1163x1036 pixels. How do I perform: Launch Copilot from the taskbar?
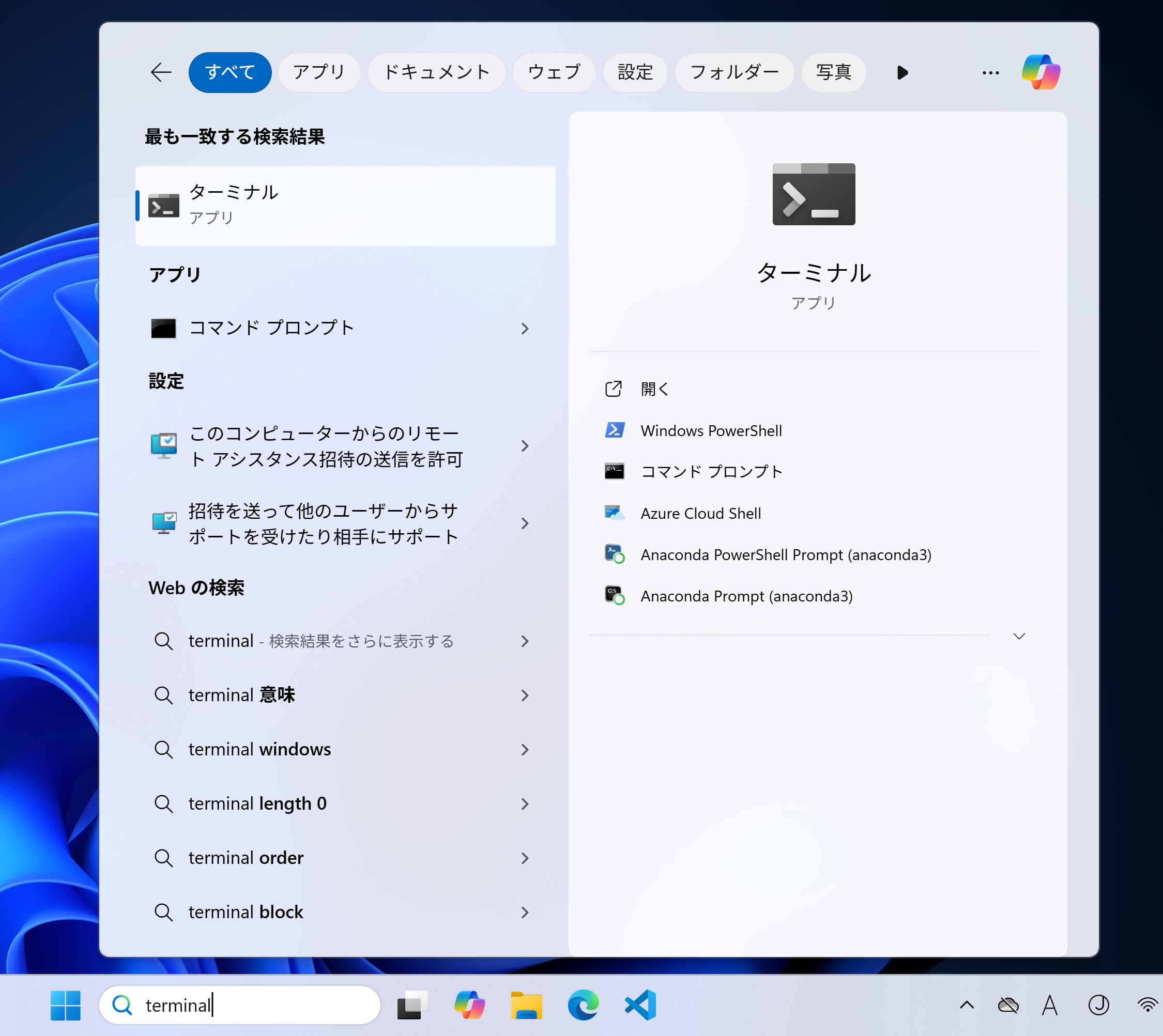coord(469,1006)
